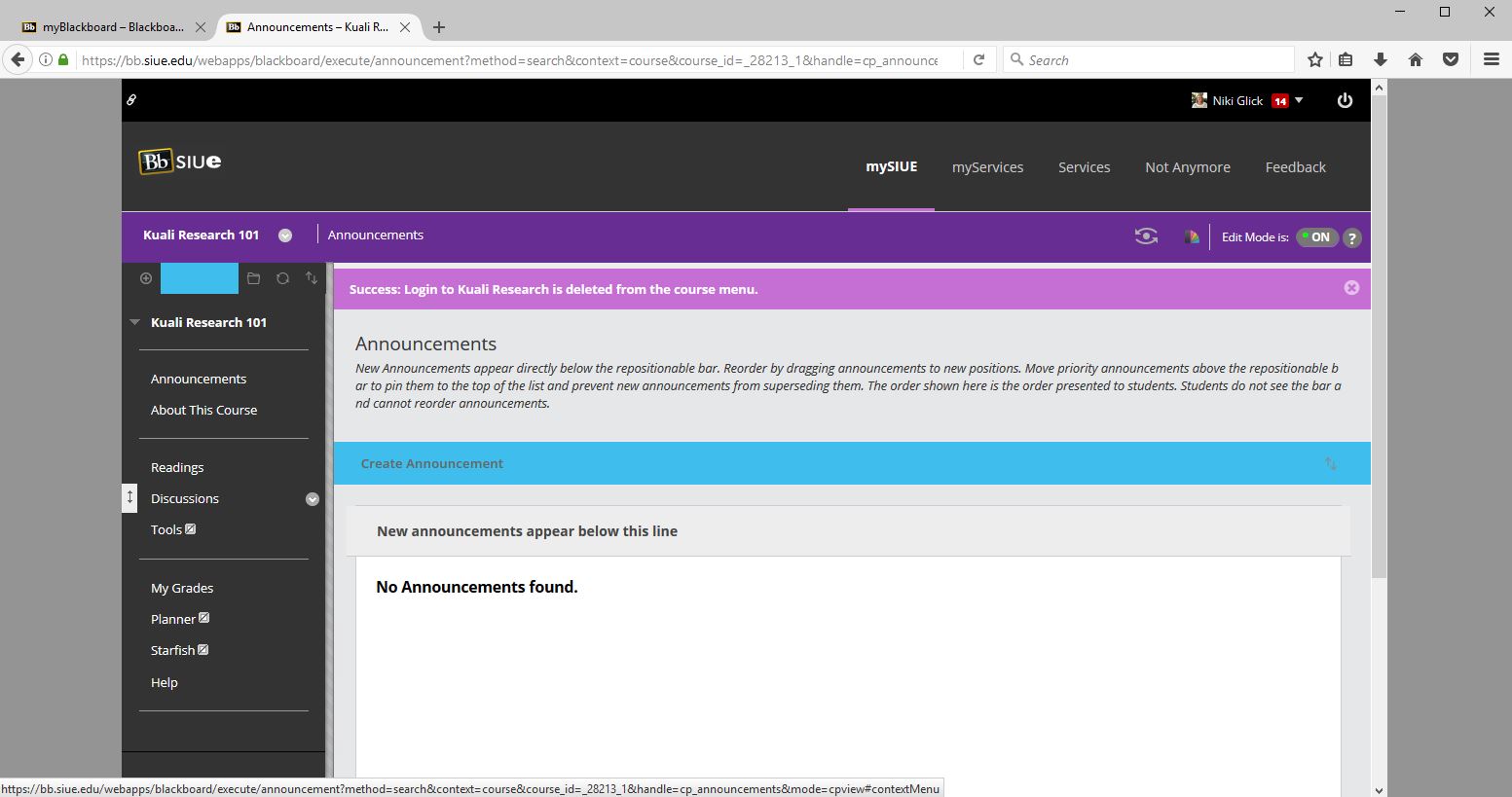Open the Discussions item options menu

313,499
